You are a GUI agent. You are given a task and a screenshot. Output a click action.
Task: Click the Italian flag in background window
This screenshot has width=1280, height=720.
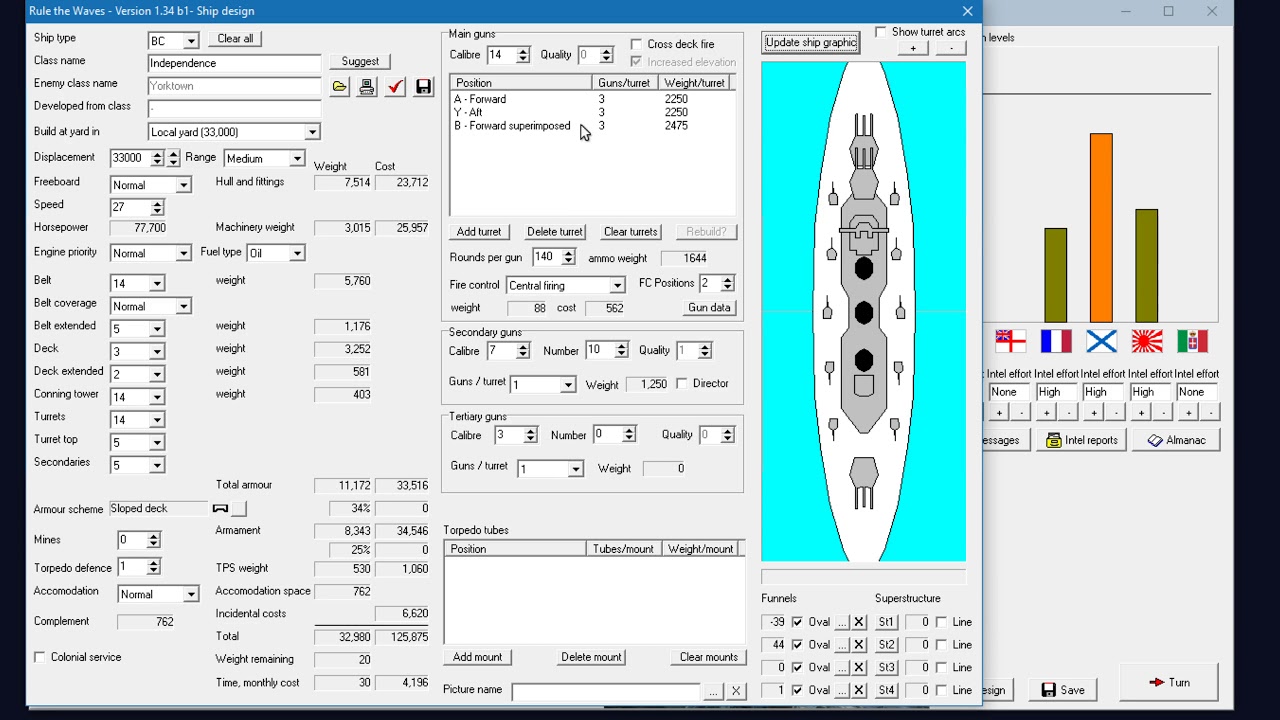(x=1192, y=341)
